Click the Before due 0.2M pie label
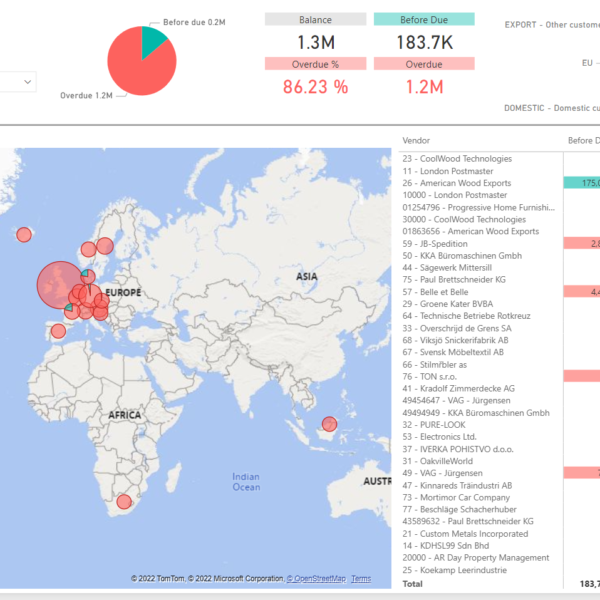 [x=194, y=23]
